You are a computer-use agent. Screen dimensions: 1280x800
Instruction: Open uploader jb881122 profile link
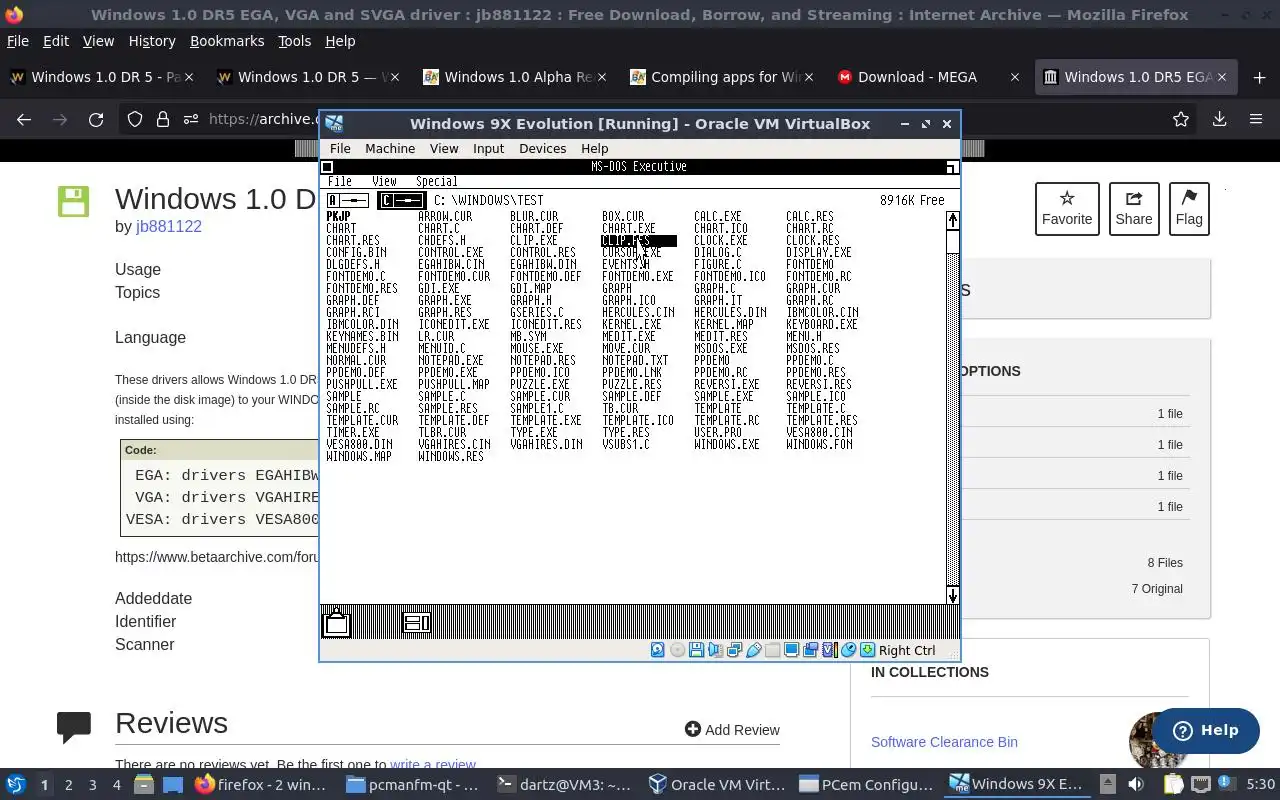[169, 226]
